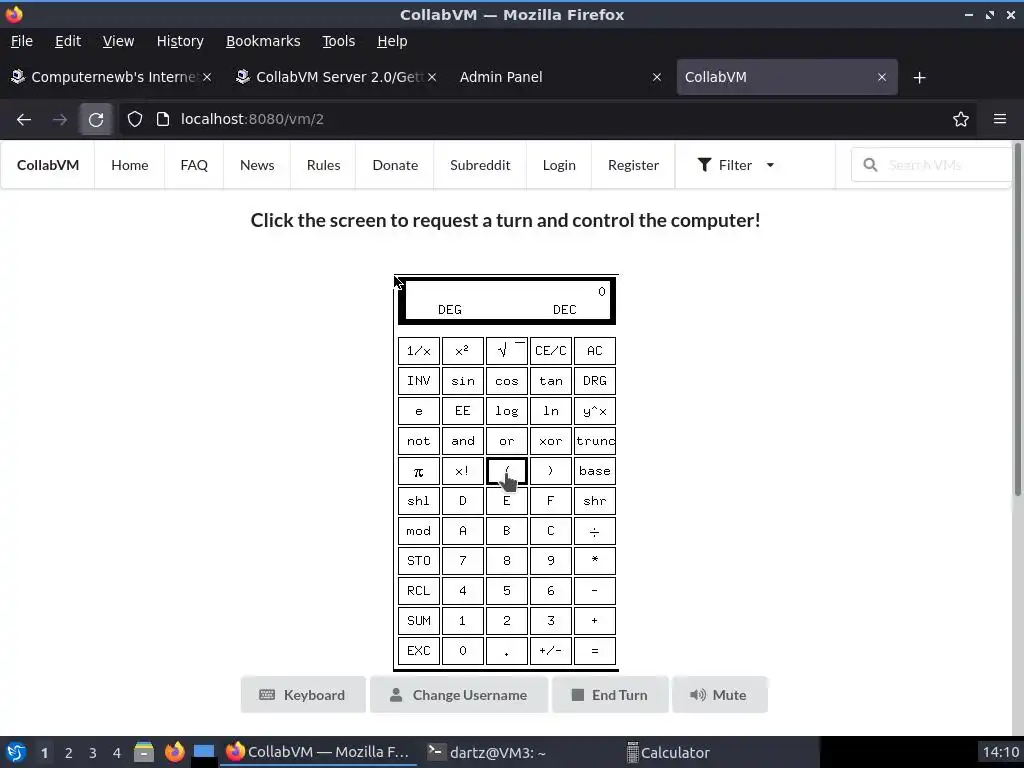This screenshot has height=768, width=1024.
Task: Open the Register link
Action: point(633,165)
